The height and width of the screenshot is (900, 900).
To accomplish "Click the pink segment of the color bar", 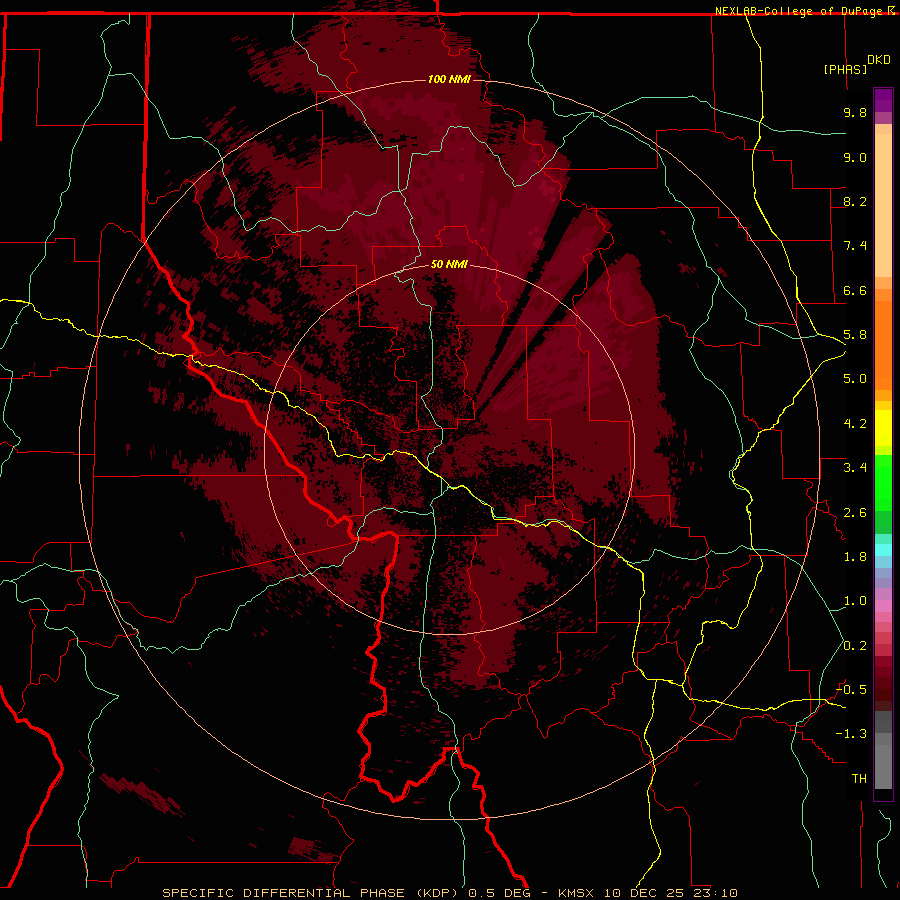I will [883, 606].
